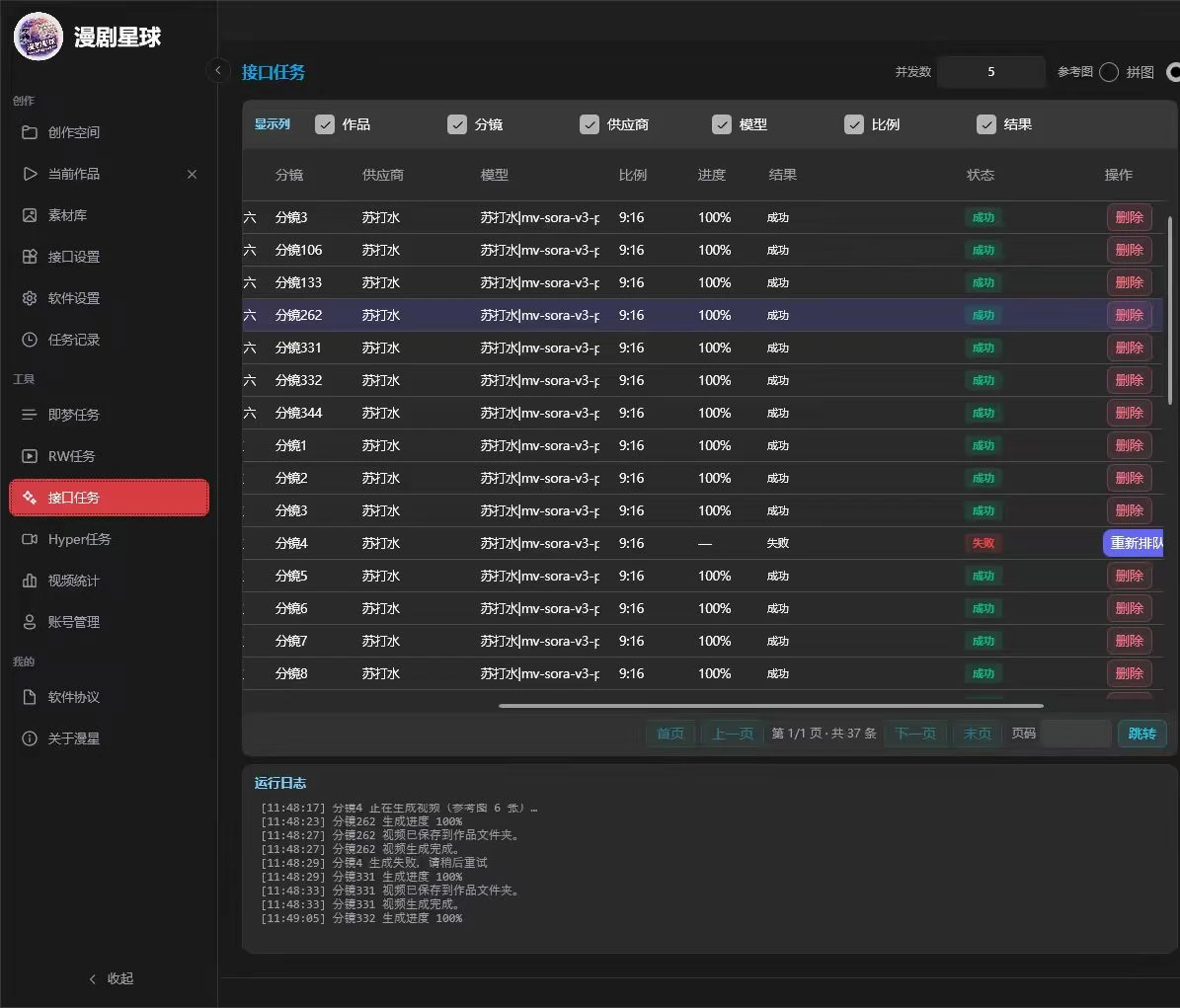The height and width of the screenshot is (1008, 1180).
Task: Open 账号管理 user icon
Action: click(30, 621)
